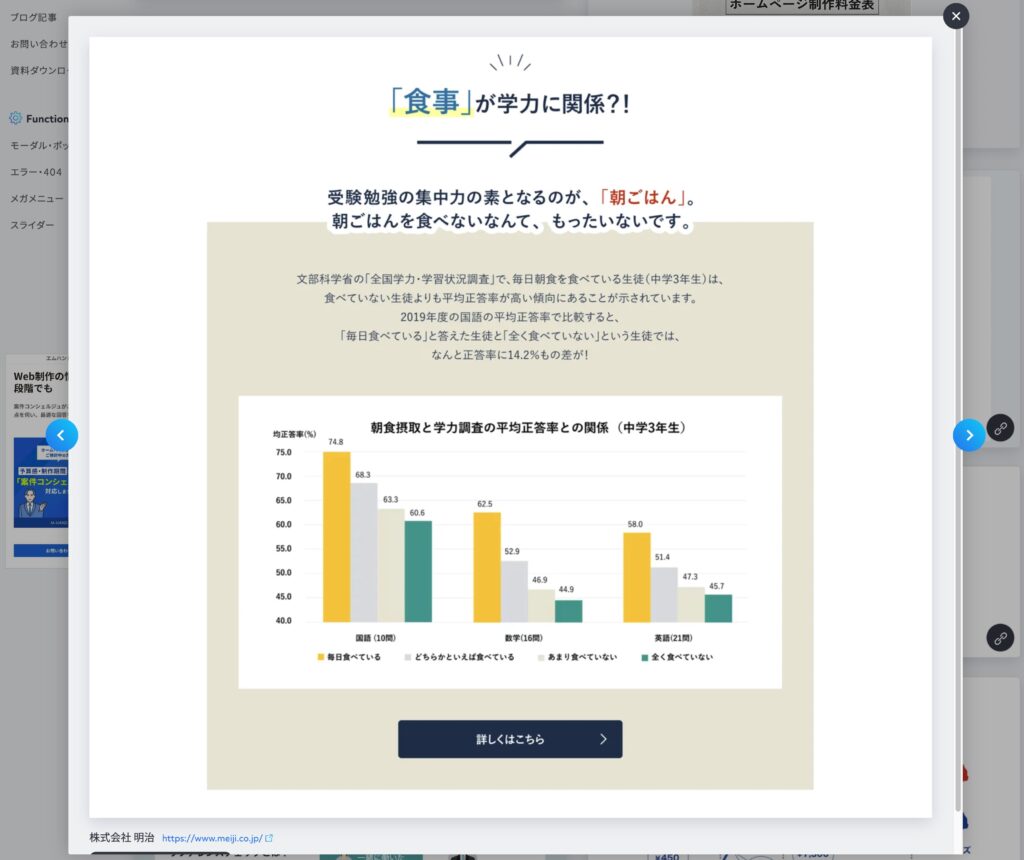Click the gear icon beside Function heading
Viewport: 1024px width, 860px height.
pos(15,118)
